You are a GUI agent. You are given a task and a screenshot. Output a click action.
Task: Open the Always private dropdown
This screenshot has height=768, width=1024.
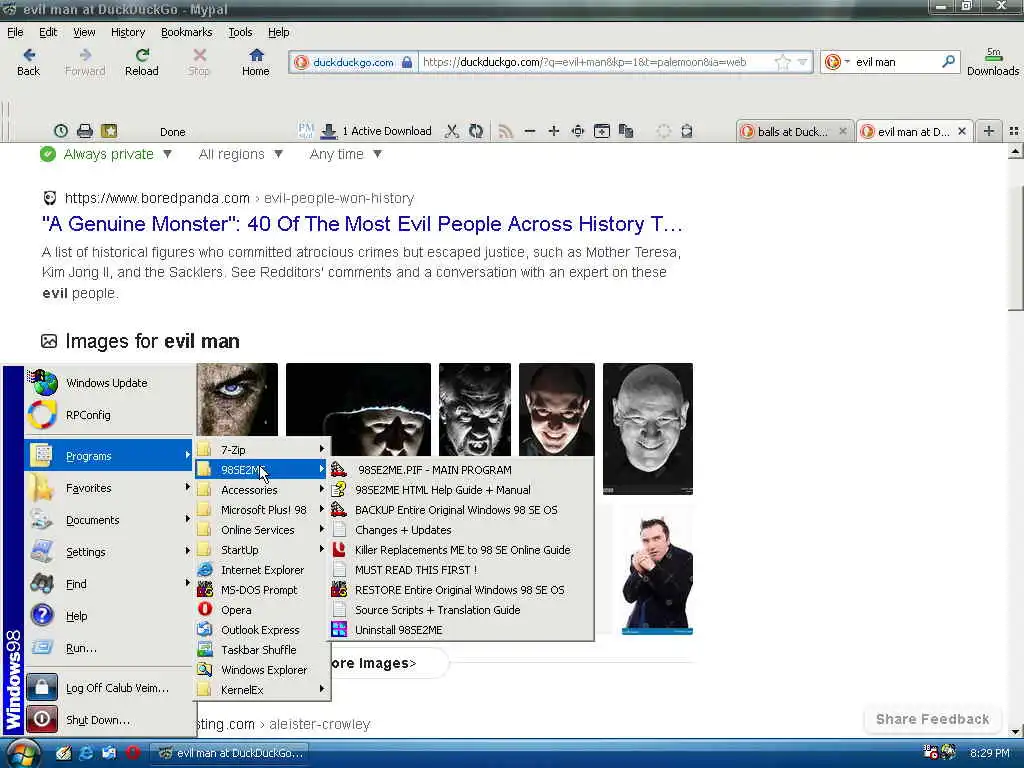[x=106, y=154]
